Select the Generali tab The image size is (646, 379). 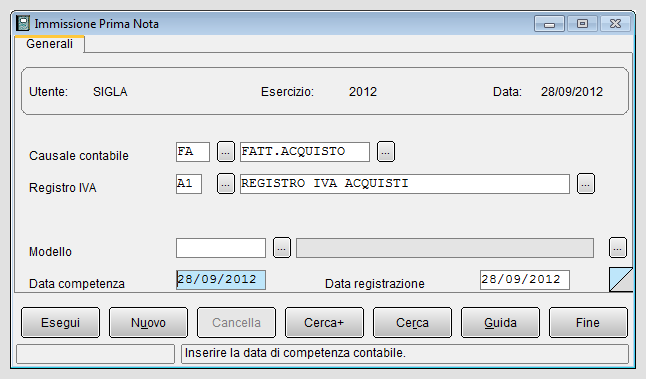(49, 44)
